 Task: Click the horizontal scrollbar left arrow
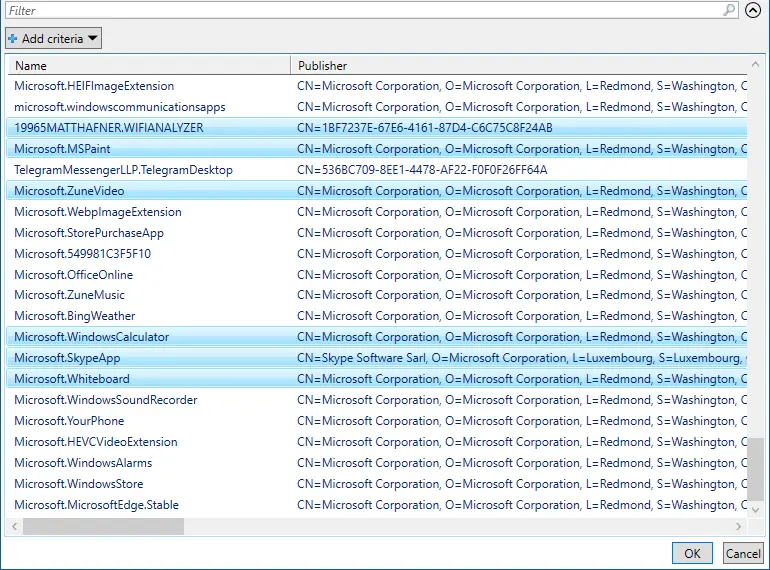point(15,526)
